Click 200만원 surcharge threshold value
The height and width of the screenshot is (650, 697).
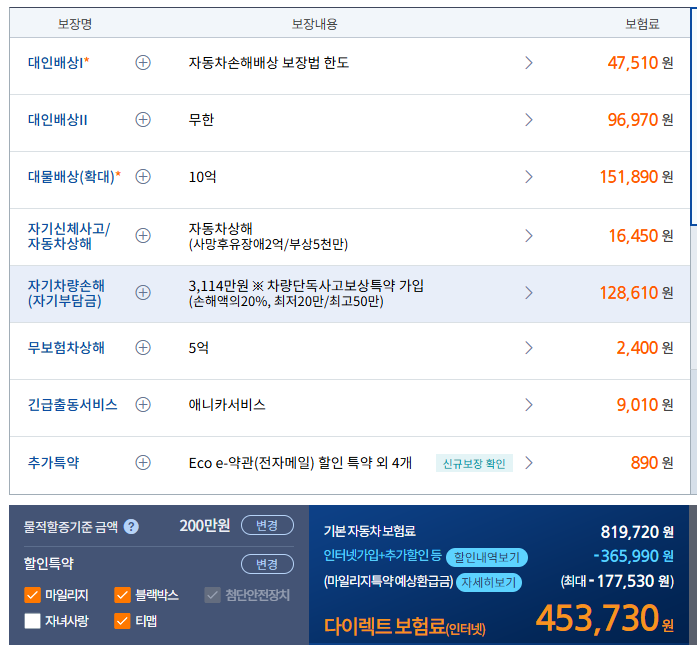point(204,526)
